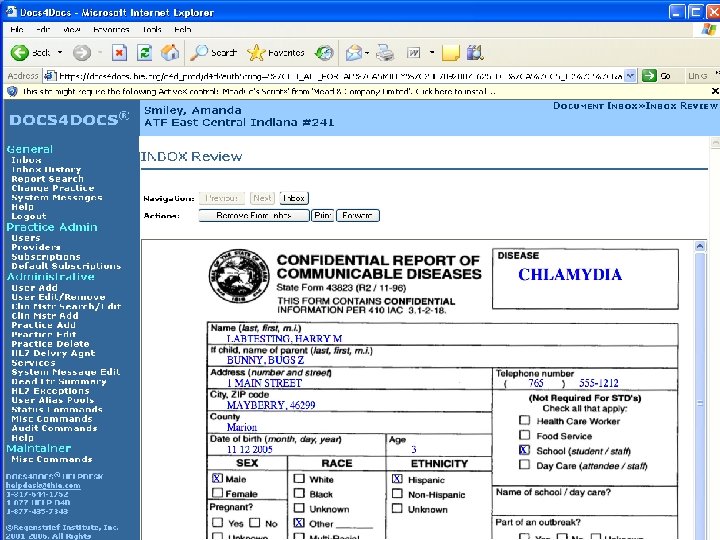Click the Inbox navigation button
The height and width of the screenshot is (540, 720).
point(294,198)
